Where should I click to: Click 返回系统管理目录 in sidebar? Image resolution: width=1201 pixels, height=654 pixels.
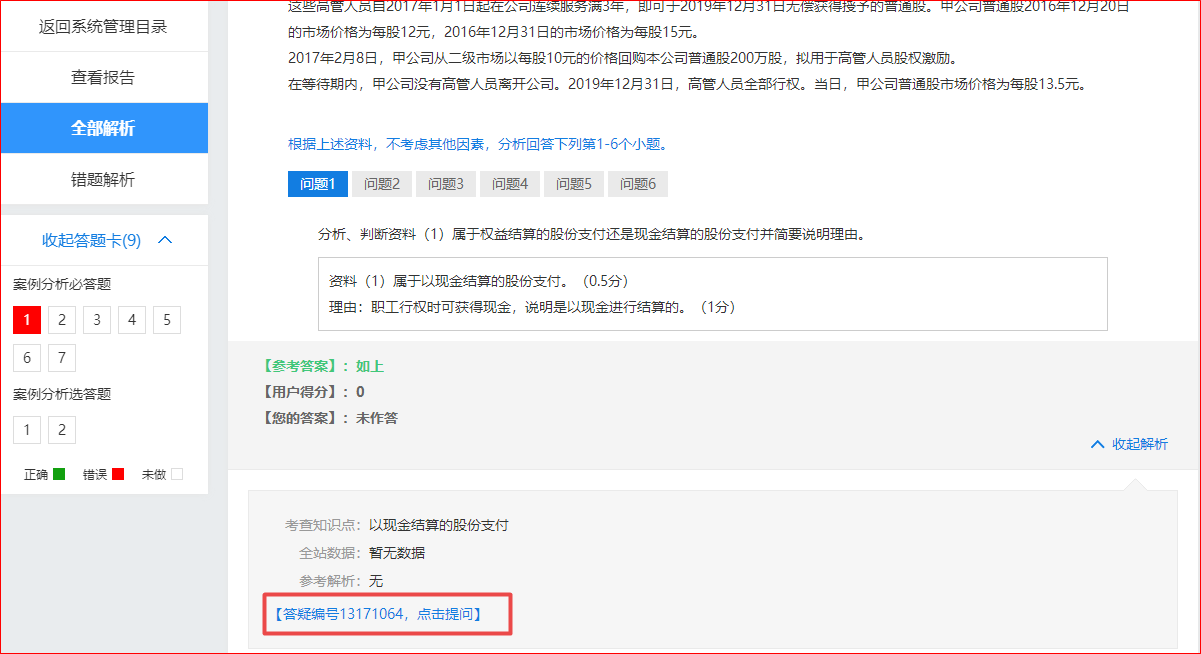pyautogui.click(x=104, y=26)
